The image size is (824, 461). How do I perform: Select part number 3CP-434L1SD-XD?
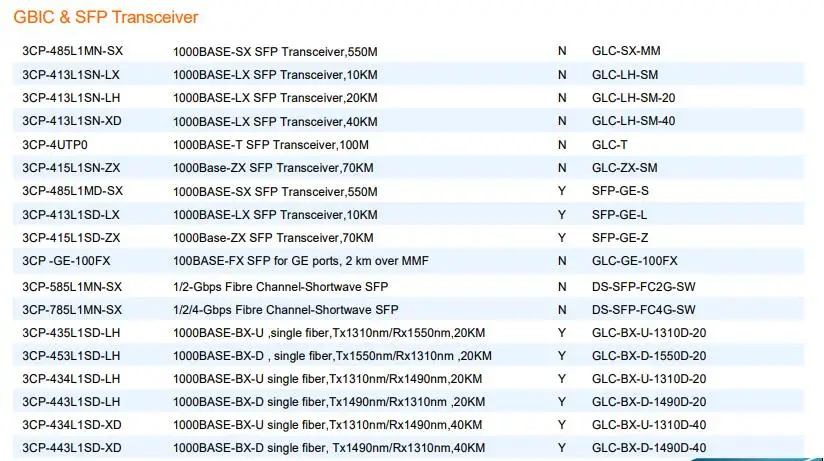coord(72,425)
